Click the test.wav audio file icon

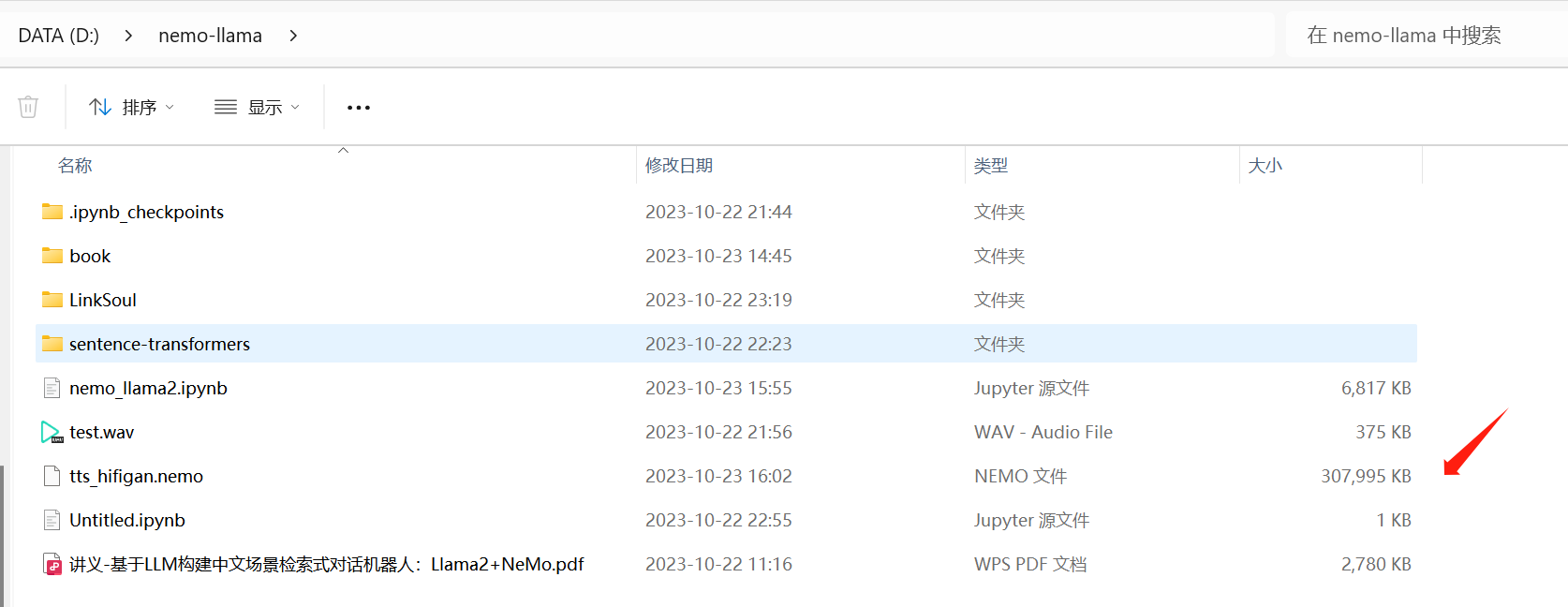[x=52, y=432]
